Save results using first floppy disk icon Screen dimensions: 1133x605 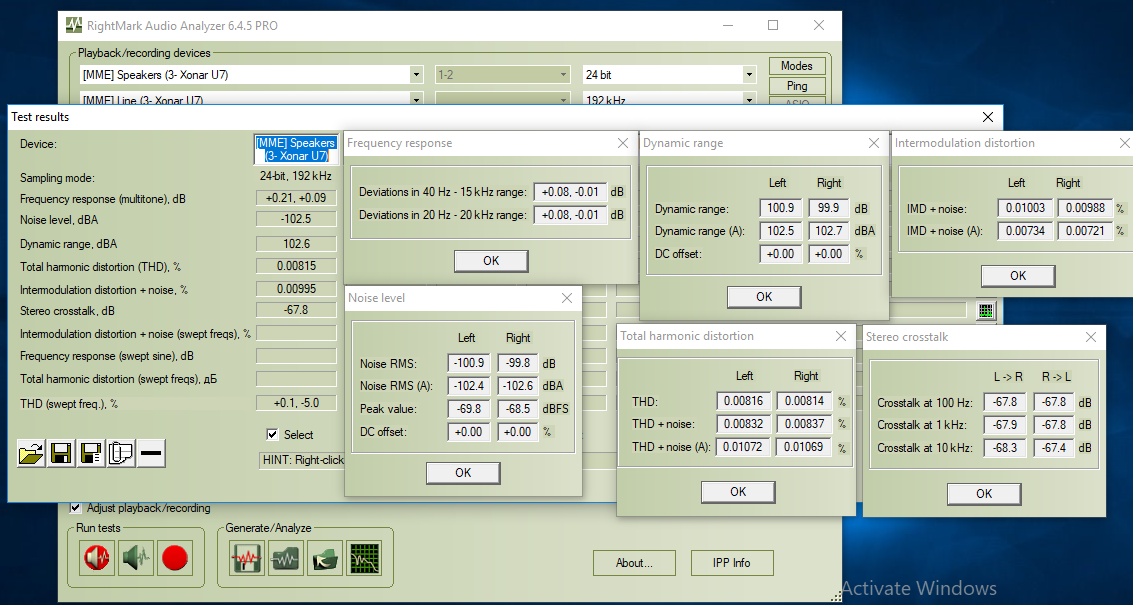point(61,453)
